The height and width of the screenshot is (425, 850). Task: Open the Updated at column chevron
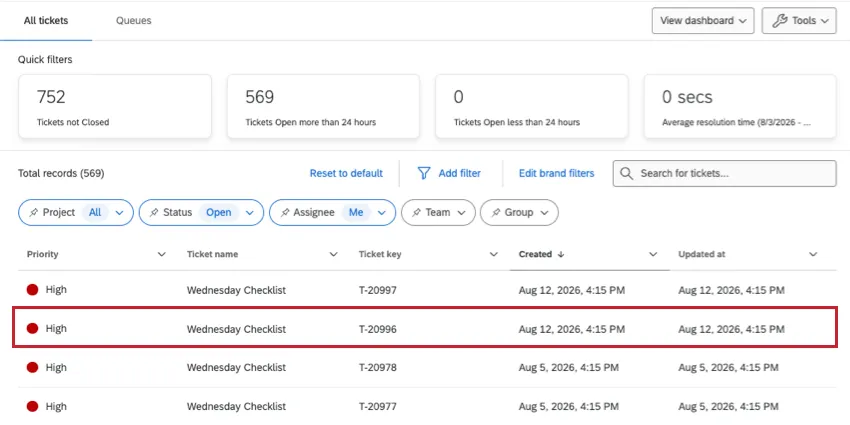point(813,254)
